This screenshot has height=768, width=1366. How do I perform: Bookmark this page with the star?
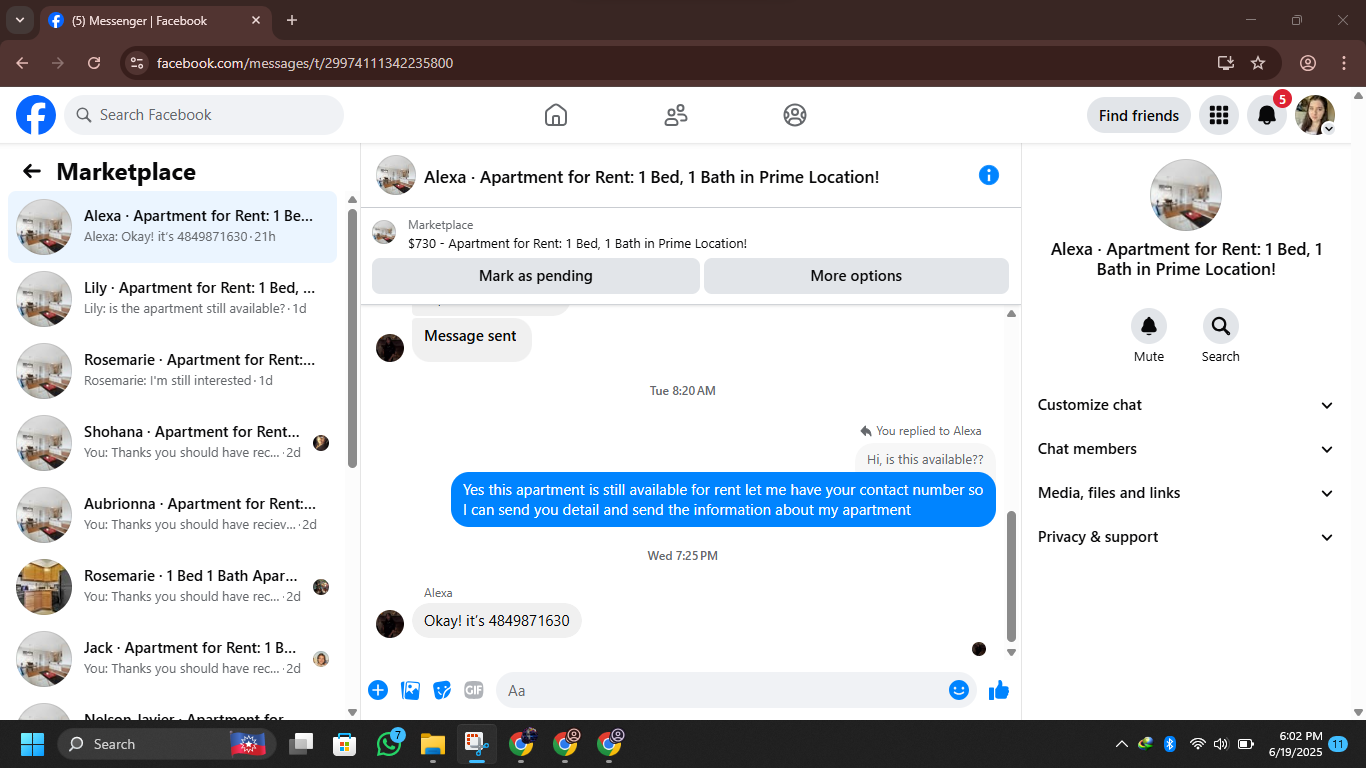[x=1258, y=63]
